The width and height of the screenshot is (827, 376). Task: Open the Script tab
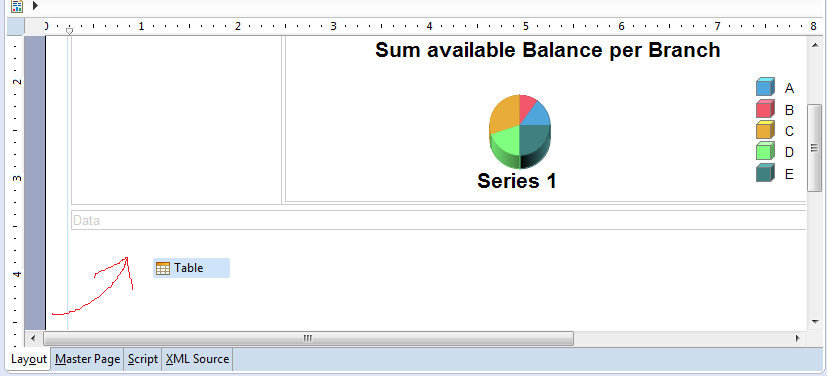pos(142,359)
